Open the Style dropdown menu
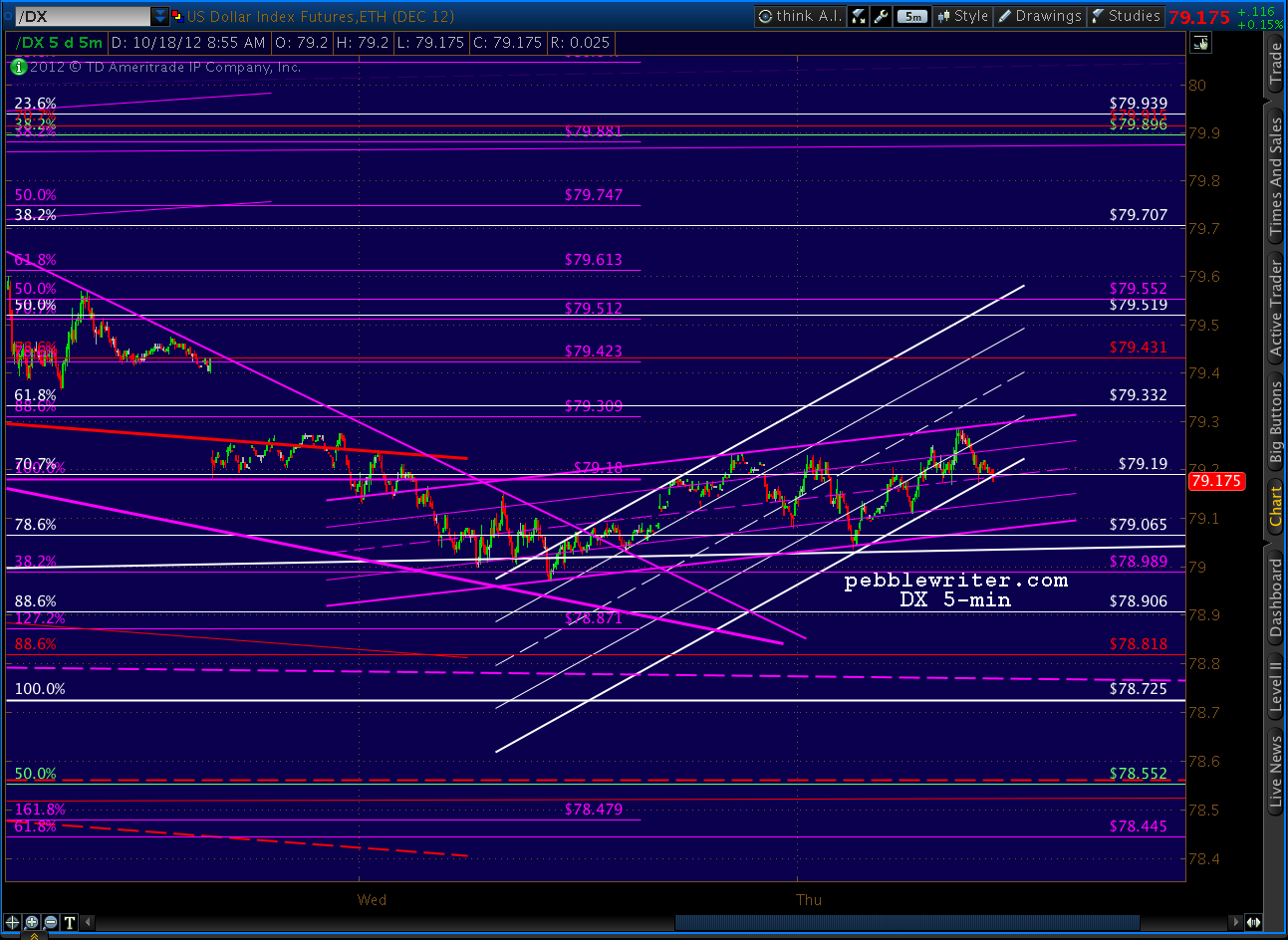This screenshot has height=940, width=1288. click(x=962, y=16)
